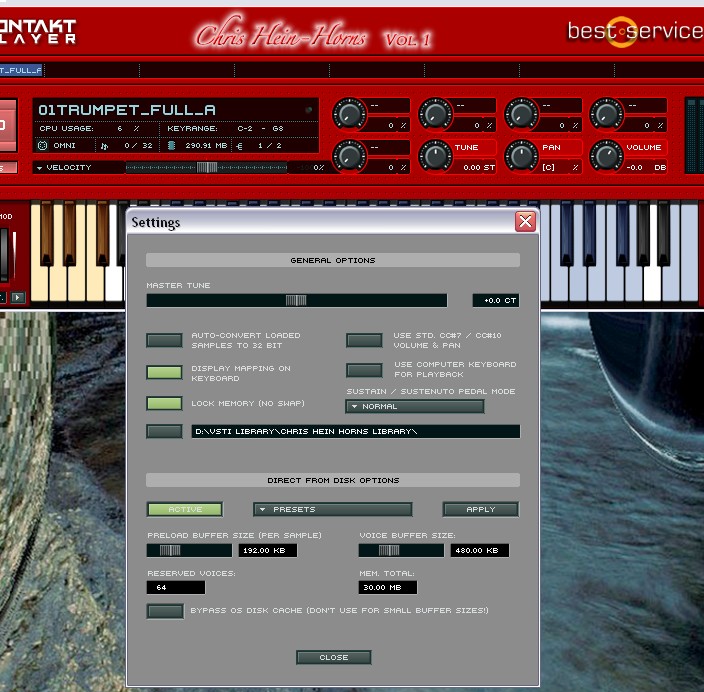
Task: Click the fourth unassigned knob in the top row
Action: coord(606,114)
